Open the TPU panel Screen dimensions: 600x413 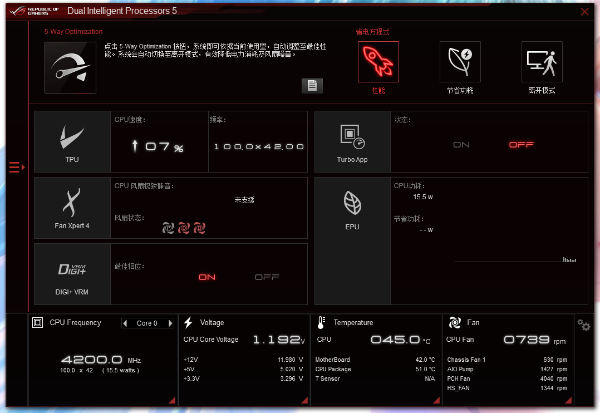click(x=72, y=142)
